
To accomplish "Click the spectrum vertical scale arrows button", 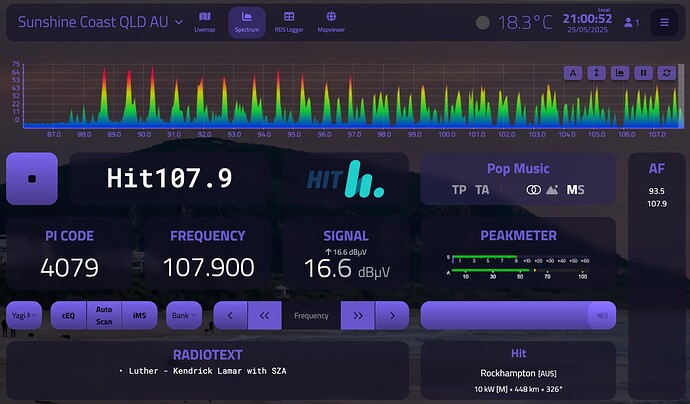I will [x=596, y=73].
